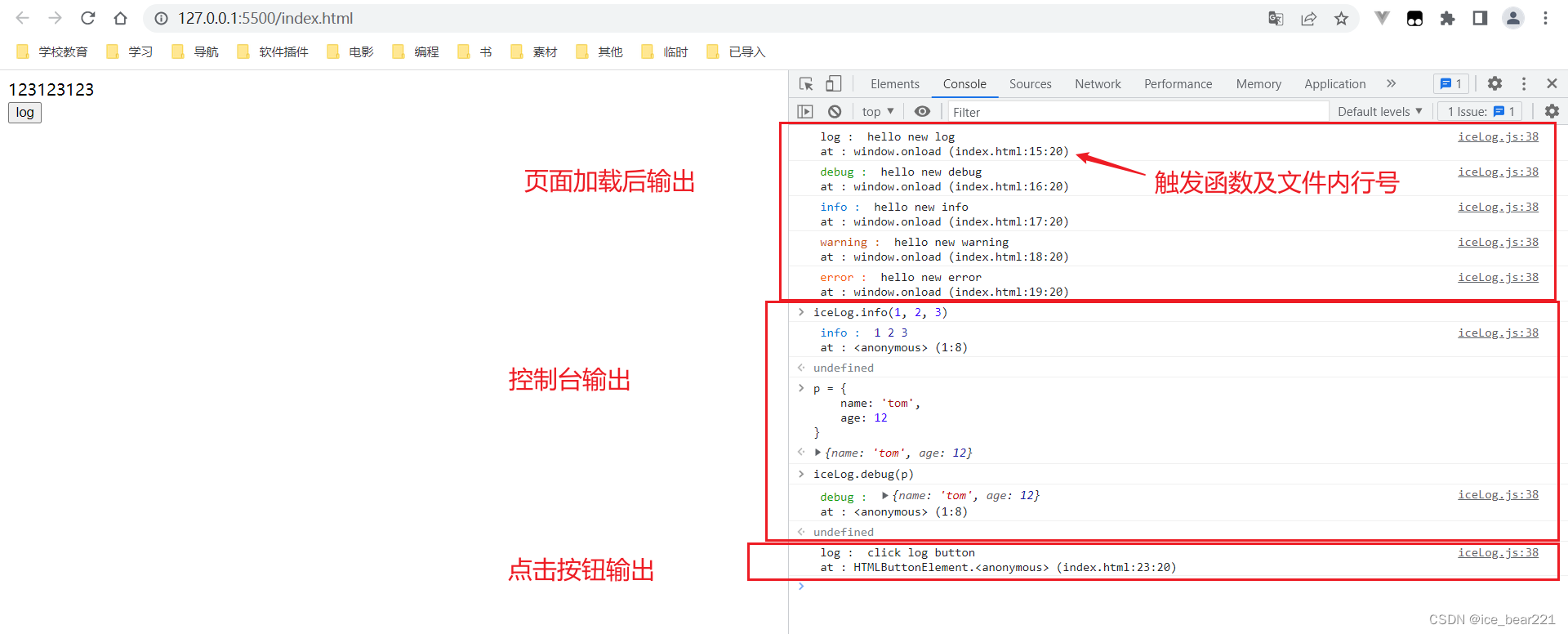This screenshot has width=1568, height=634.
Task: Close the DevTools panel
Action: pyautogui.click(x=1552, y=83)
